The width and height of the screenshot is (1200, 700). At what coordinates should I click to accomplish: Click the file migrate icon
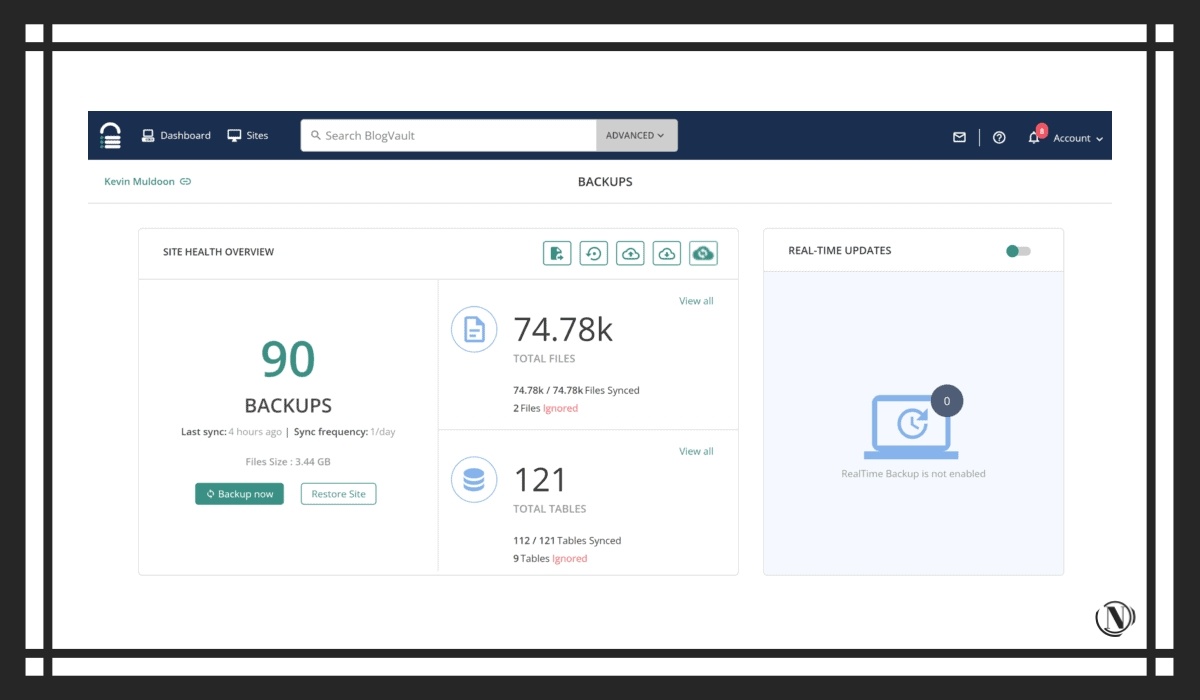[557, 253]
